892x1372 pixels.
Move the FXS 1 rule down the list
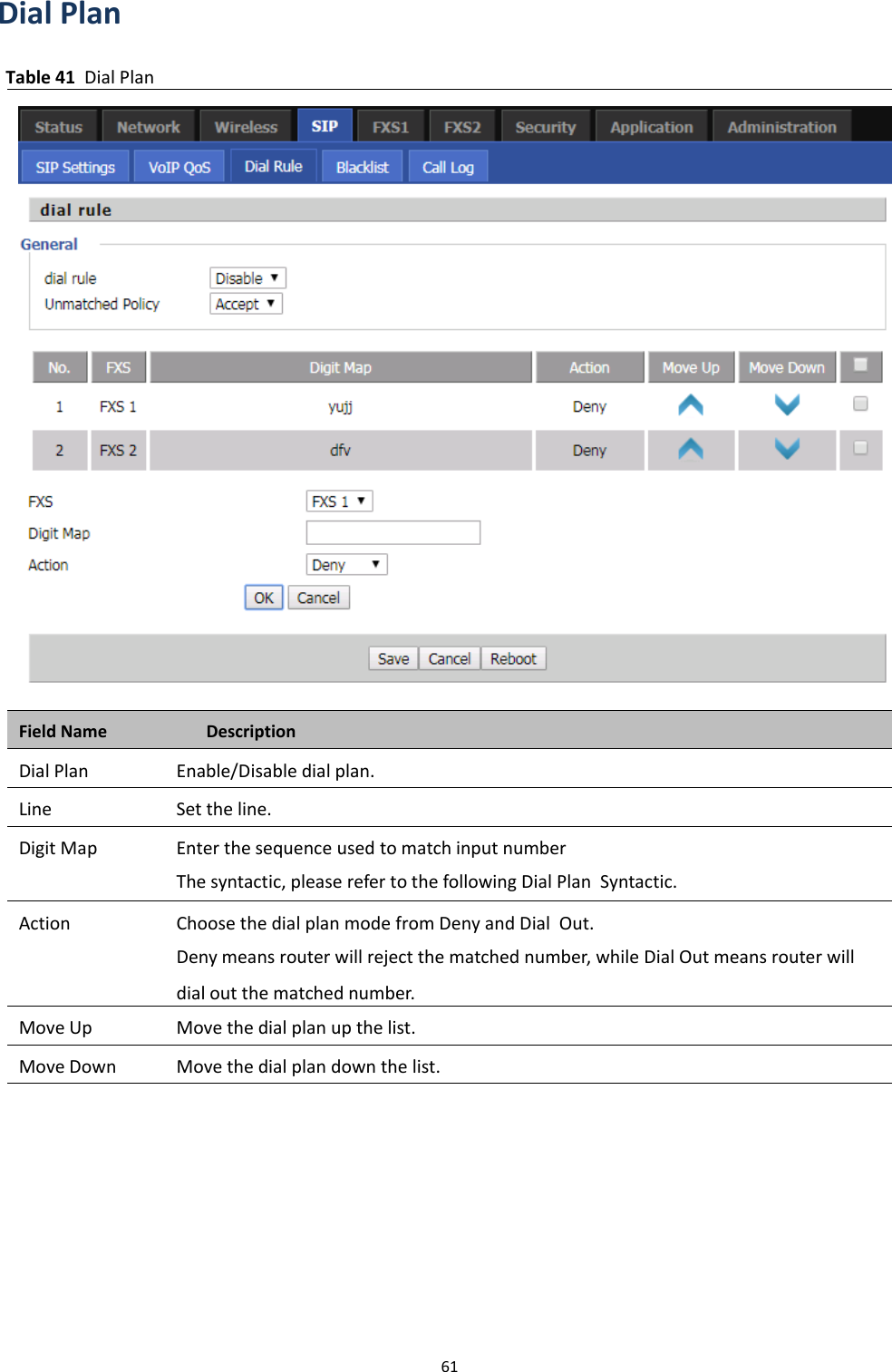pyautogui.click(x=786, y=405)
